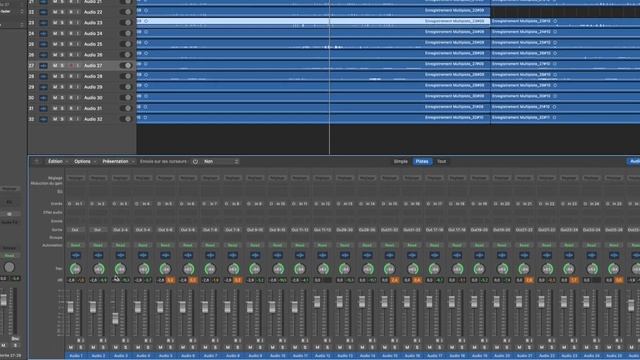Click the Audio 32 track icon
Viewport: 640px width, 360px height.
point(43,119)
